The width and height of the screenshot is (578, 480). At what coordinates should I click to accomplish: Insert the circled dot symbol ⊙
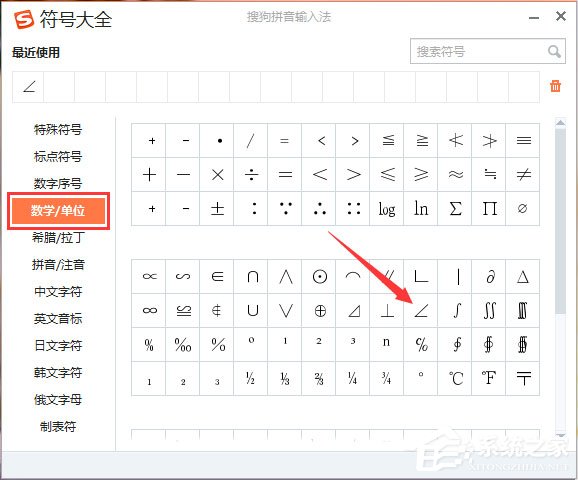coord(319,276)
